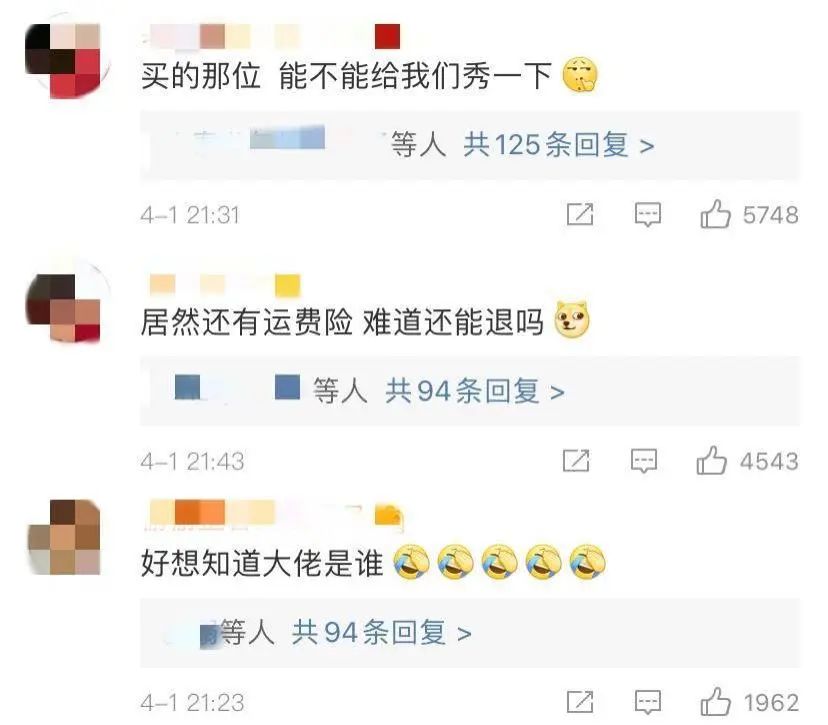The width and height of the screenshot is (828, 725).
Task: Reply to the comment with 1962 likes
Action: tap(647, 702)
